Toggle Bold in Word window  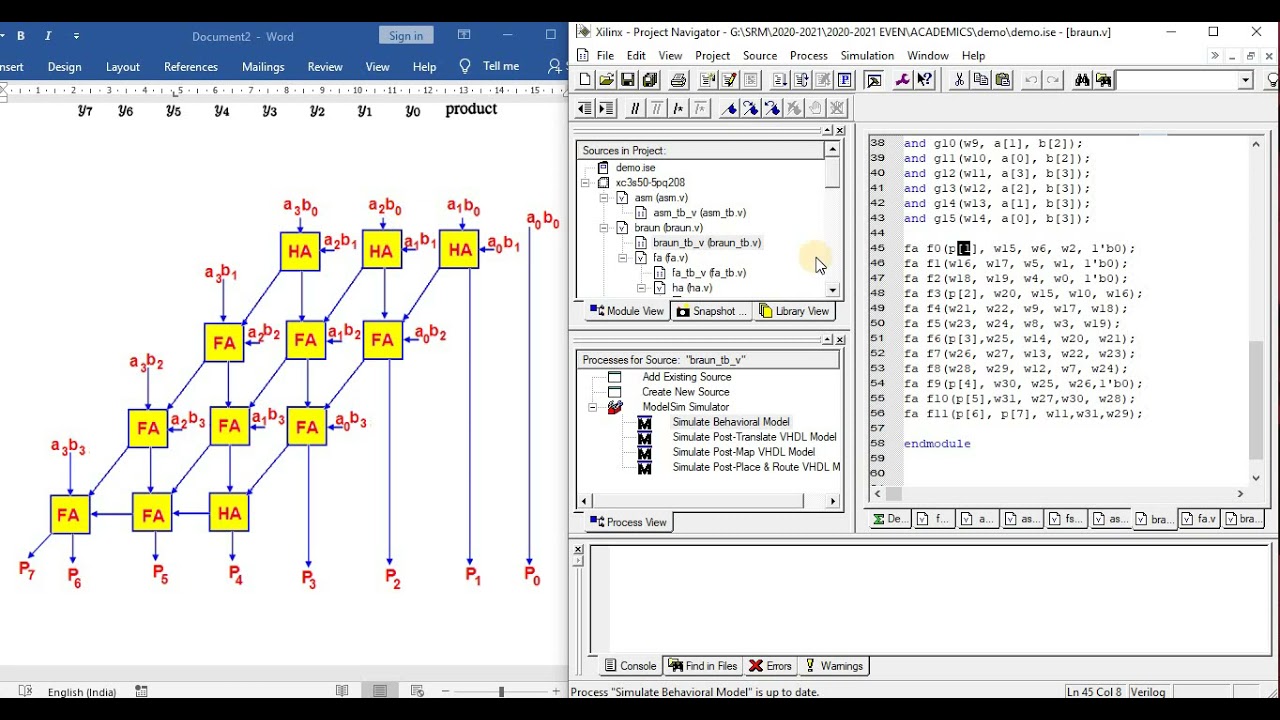pyautogui.click(x=20, y=36)
